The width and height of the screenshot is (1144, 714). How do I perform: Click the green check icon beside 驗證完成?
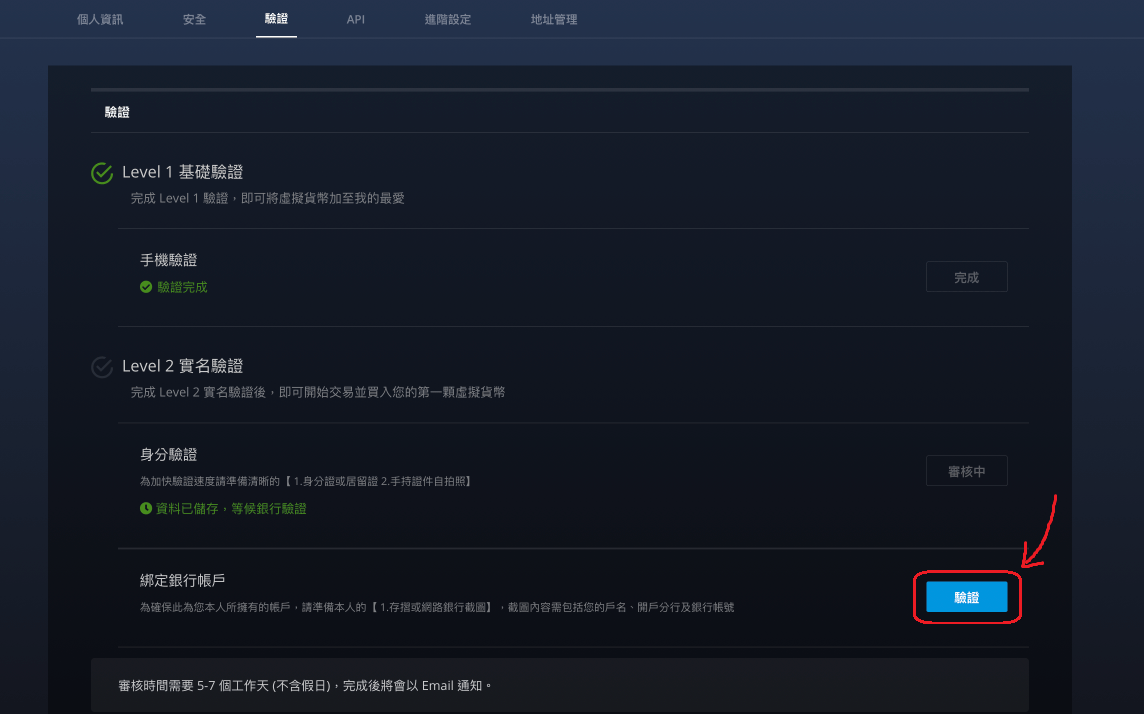click(x=147, y=287)
